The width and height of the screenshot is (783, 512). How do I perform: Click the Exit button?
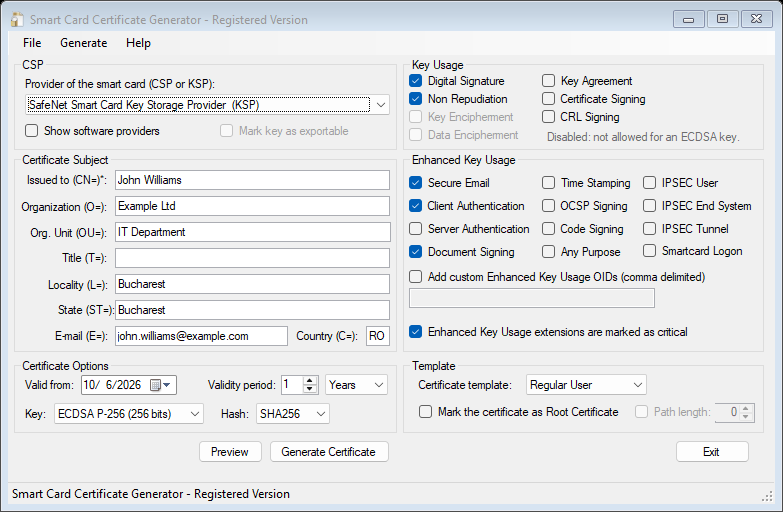pyautogui.click(x=712, y=452)
